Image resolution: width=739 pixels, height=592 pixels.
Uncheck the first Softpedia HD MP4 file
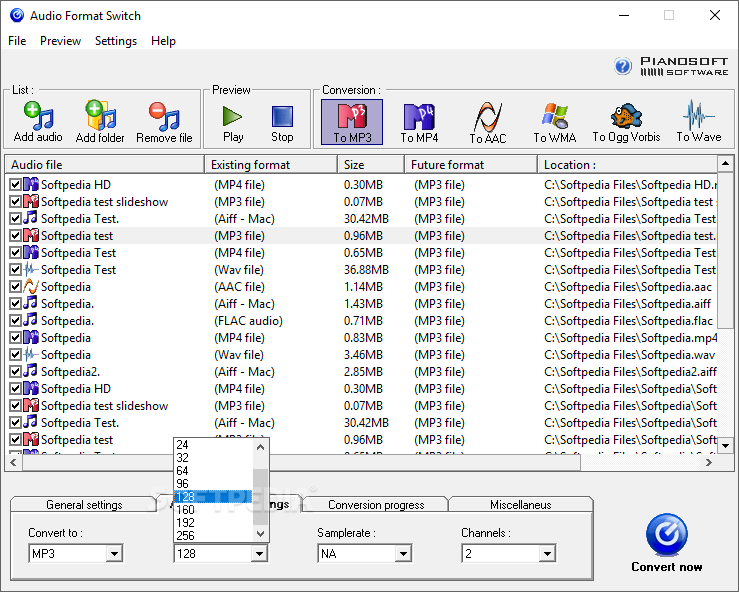15,185
